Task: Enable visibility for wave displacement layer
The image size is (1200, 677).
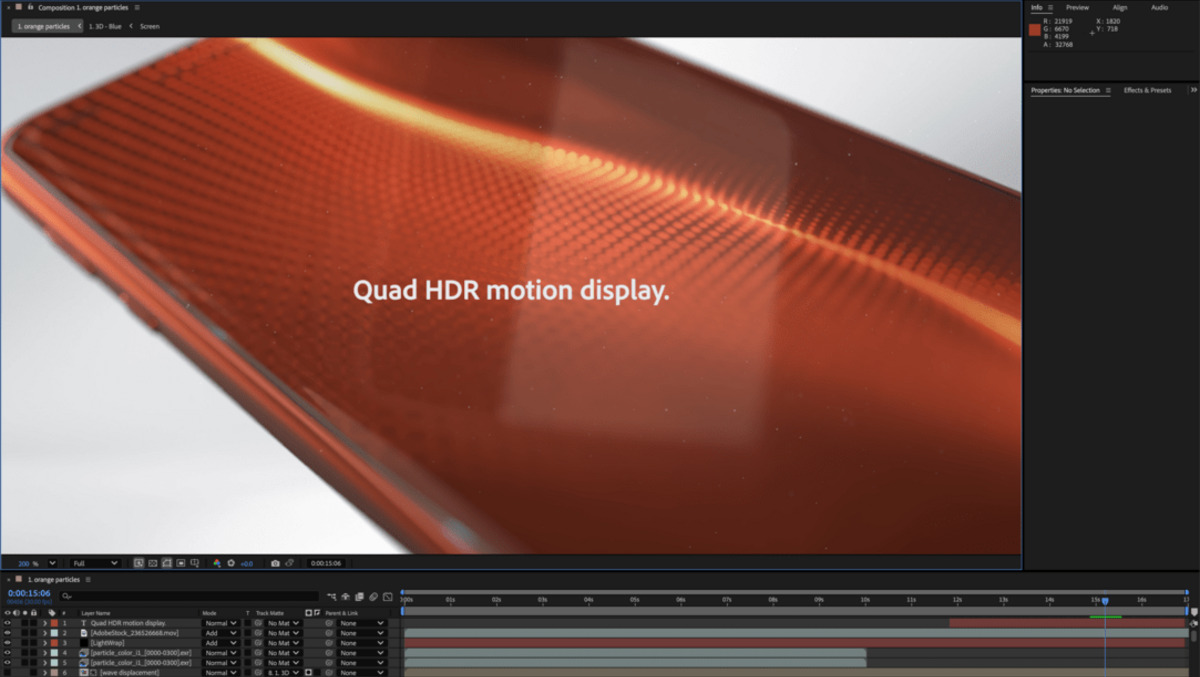Action: pos(7,673)
